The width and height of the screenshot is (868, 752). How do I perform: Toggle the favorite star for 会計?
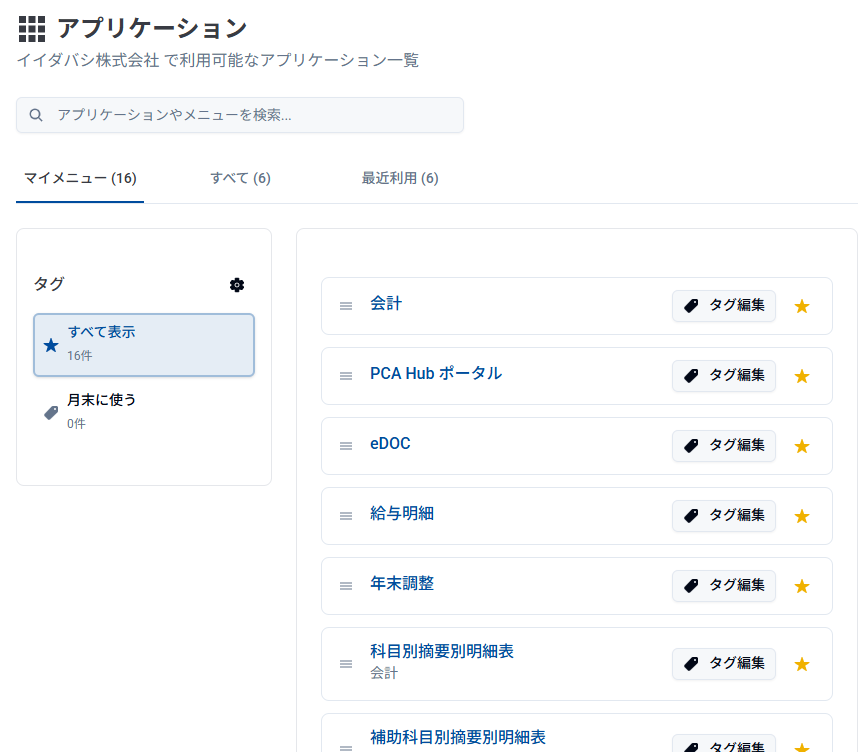coord(801,305)
